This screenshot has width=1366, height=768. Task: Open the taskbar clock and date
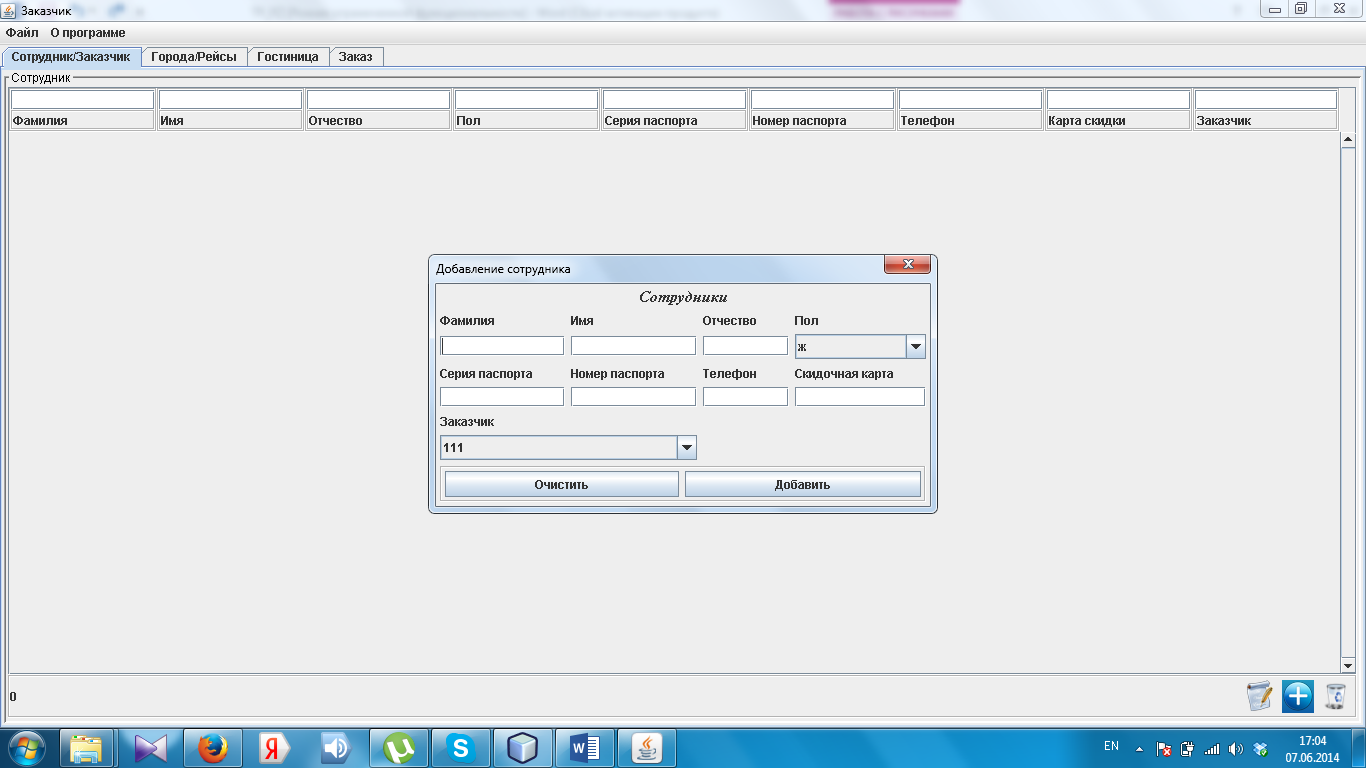tap(1312, 749)
